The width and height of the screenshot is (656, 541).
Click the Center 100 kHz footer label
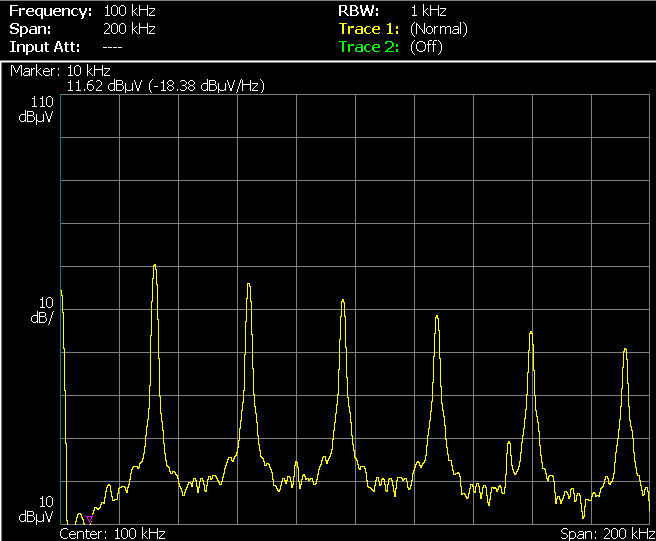point(113,534)
